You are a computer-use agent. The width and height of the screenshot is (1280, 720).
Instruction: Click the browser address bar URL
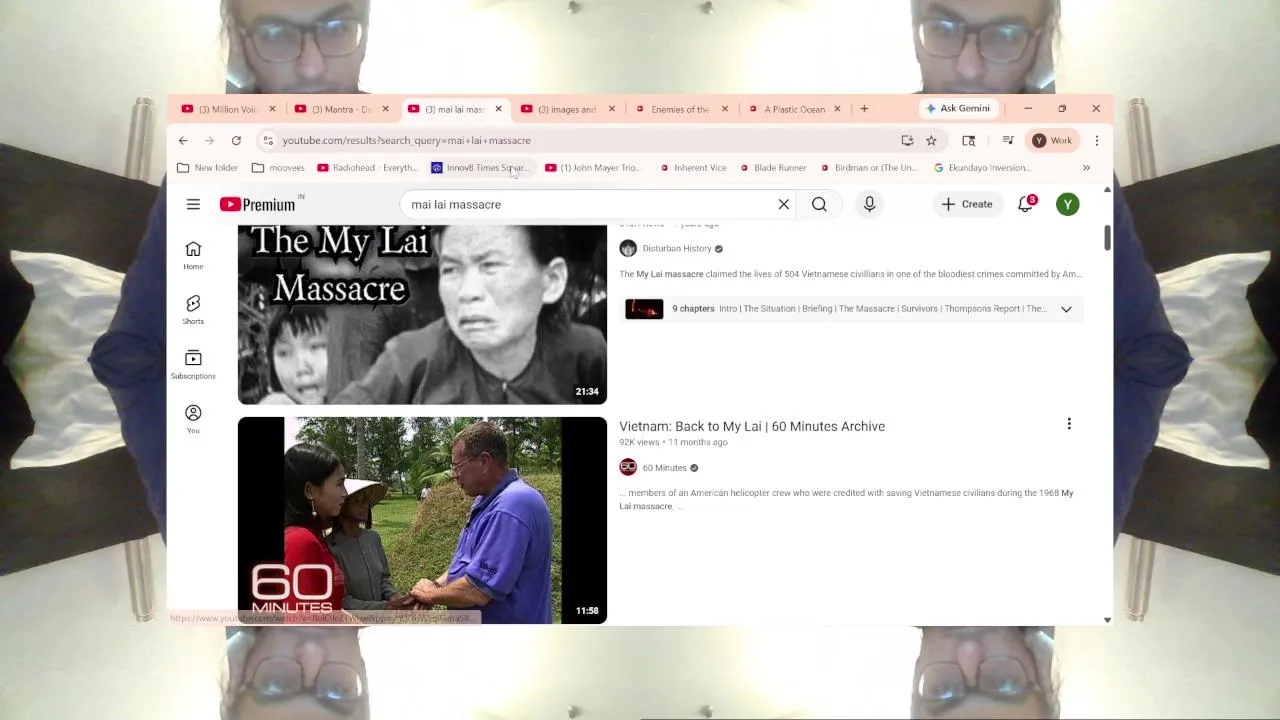tap(406, 140)
